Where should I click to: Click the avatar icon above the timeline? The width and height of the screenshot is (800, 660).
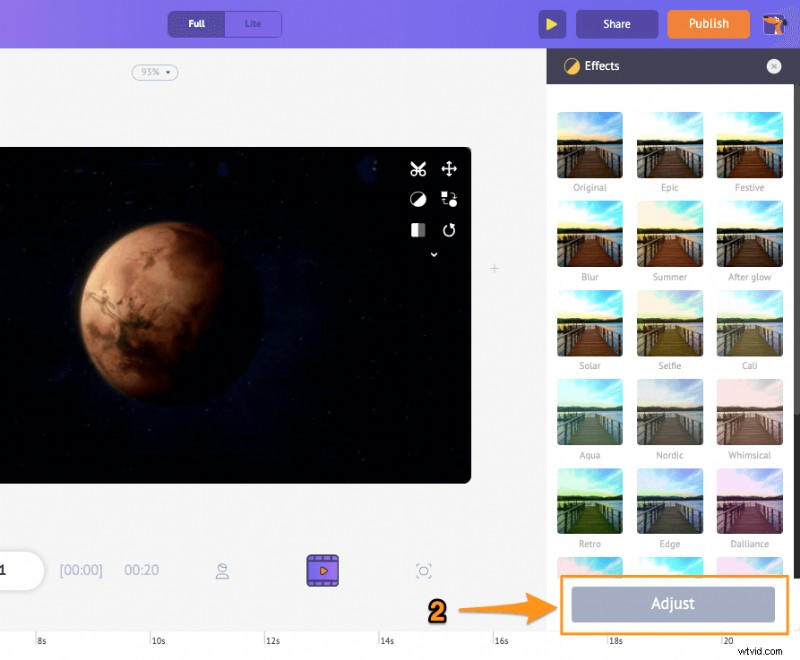tap(221, 570)
